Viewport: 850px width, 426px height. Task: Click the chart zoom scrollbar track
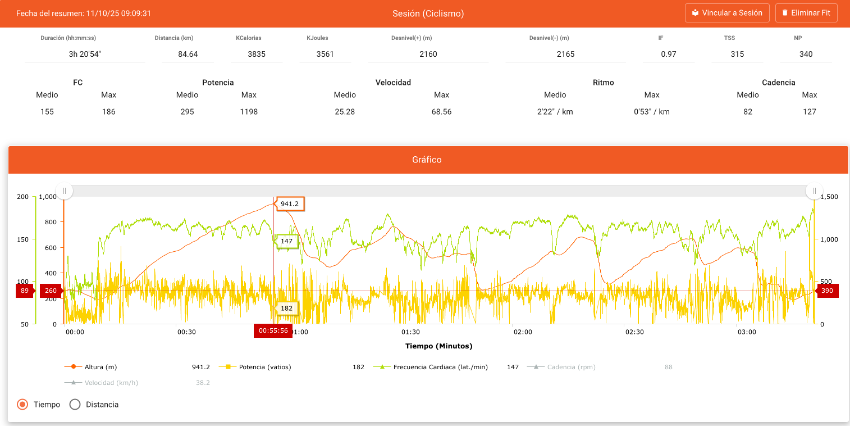point(440,190)
